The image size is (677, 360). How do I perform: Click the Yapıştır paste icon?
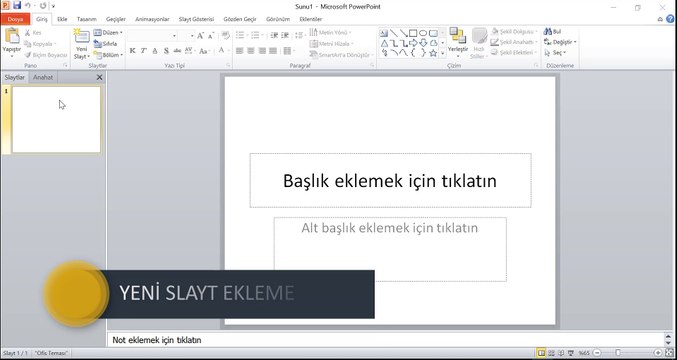pyautogui.click(x=12, y=36)
